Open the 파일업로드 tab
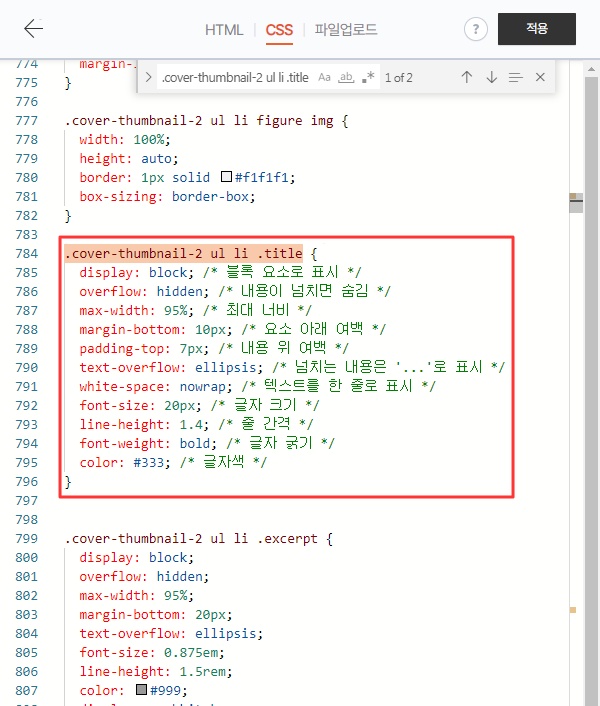Viewport: 600px width, 706px height. pos(346,30)
